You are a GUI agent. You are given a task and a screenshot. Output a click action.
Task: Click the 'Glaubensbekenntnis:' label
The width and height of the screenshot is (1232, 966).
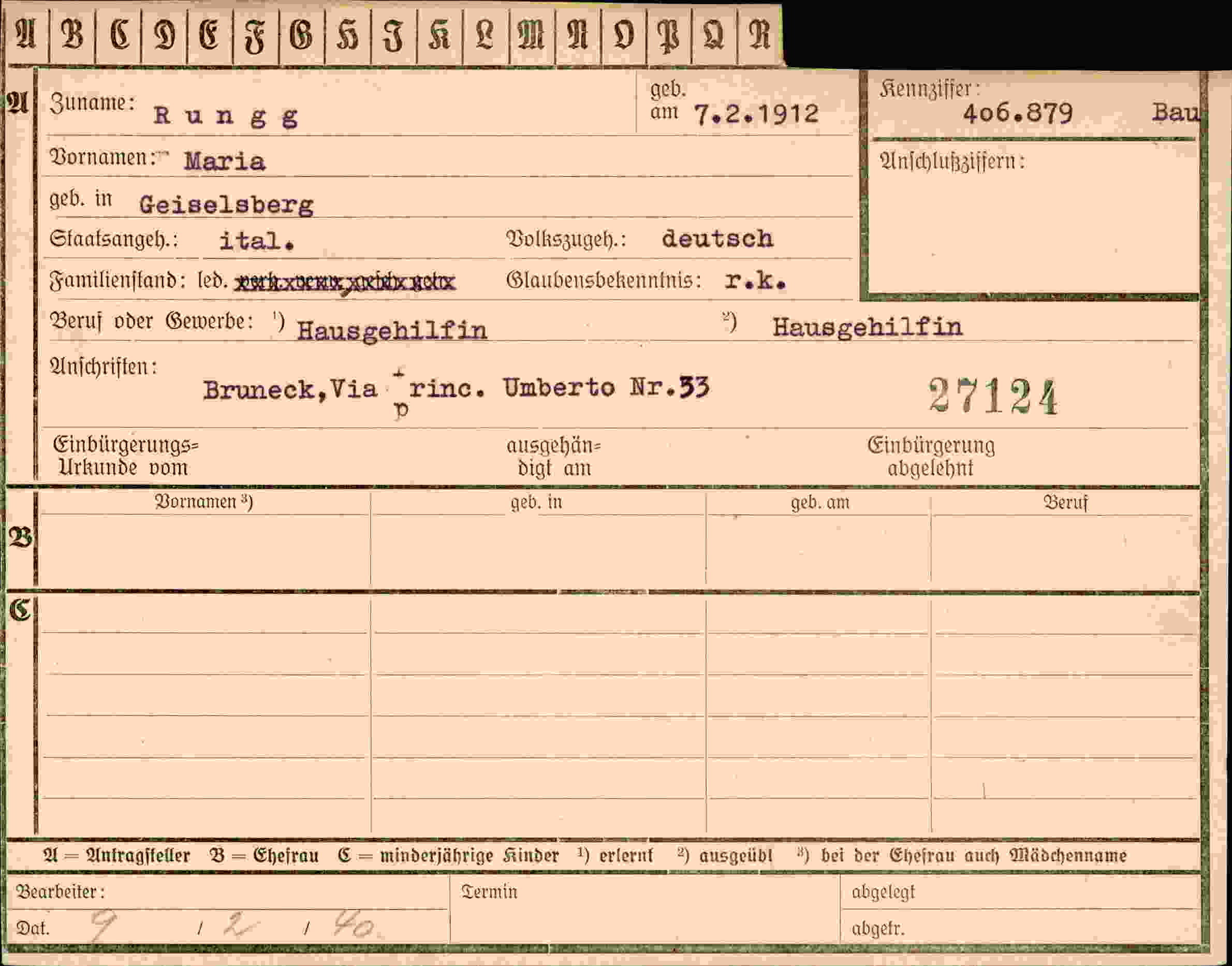pyautogui.click(x=604, y=281)
